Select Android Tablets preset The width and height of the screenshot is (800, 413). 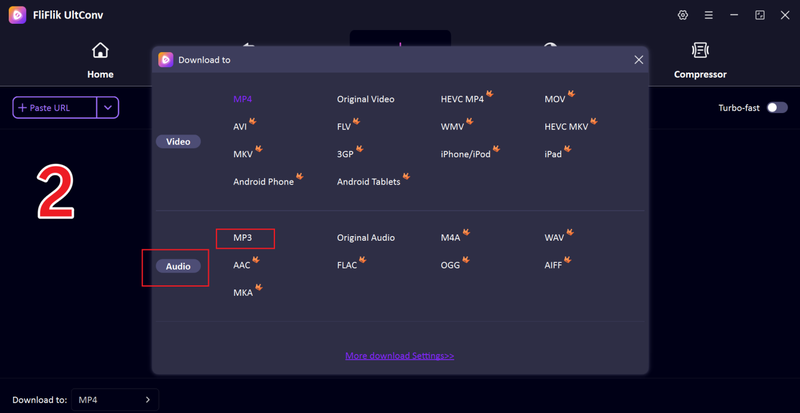(369, 182)
